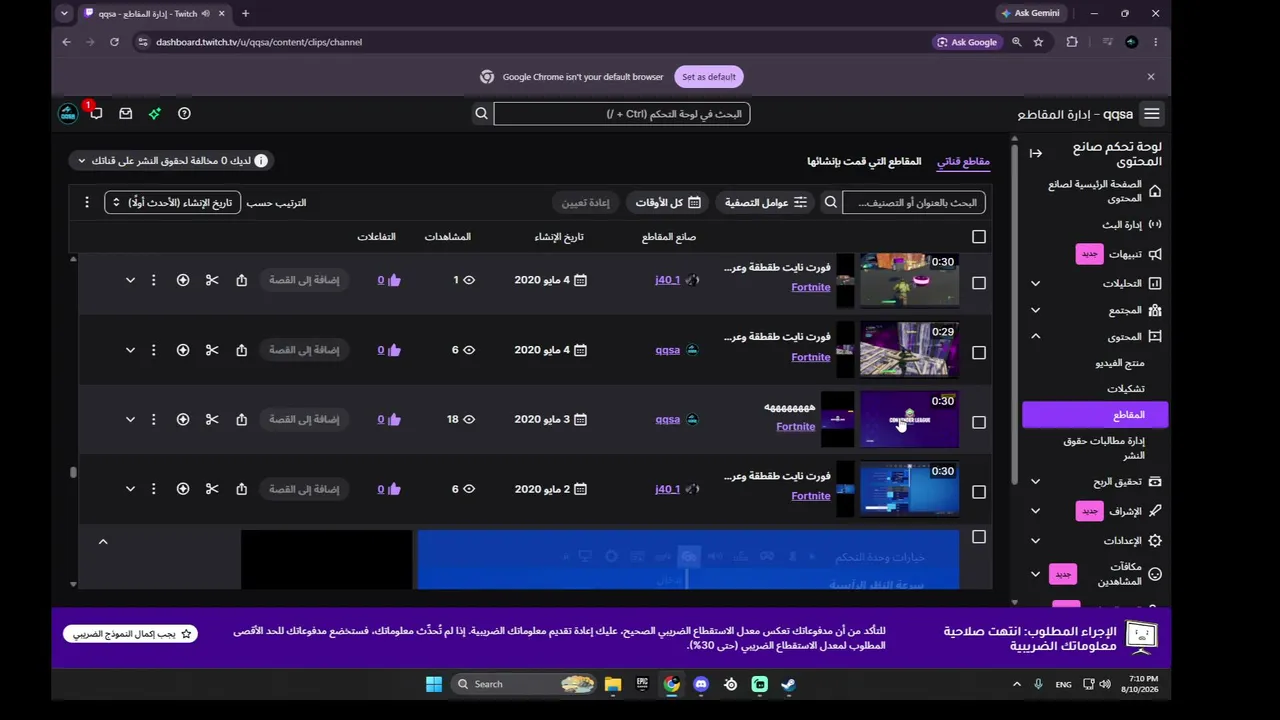Click the search icon beside the title filter field
This screenshot has width=1280, height=720.
831,203
